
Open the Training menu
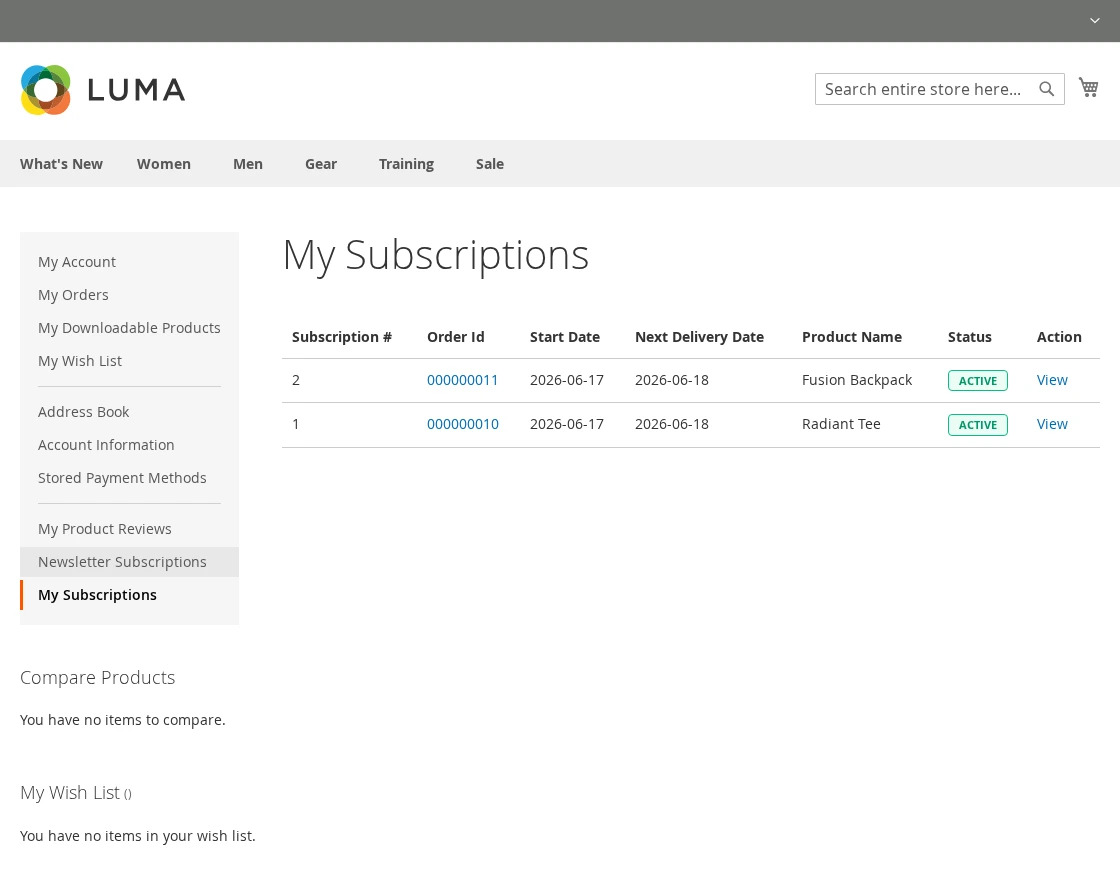click(406, 164)
